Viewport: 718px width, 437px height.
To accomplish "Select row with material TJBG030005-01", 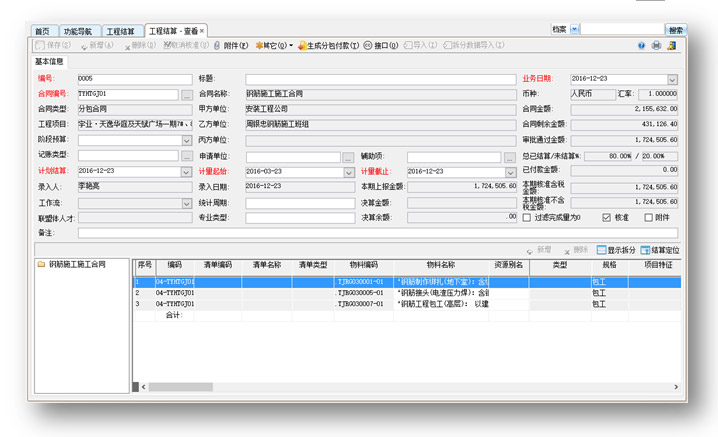I will tap(407, 293).
